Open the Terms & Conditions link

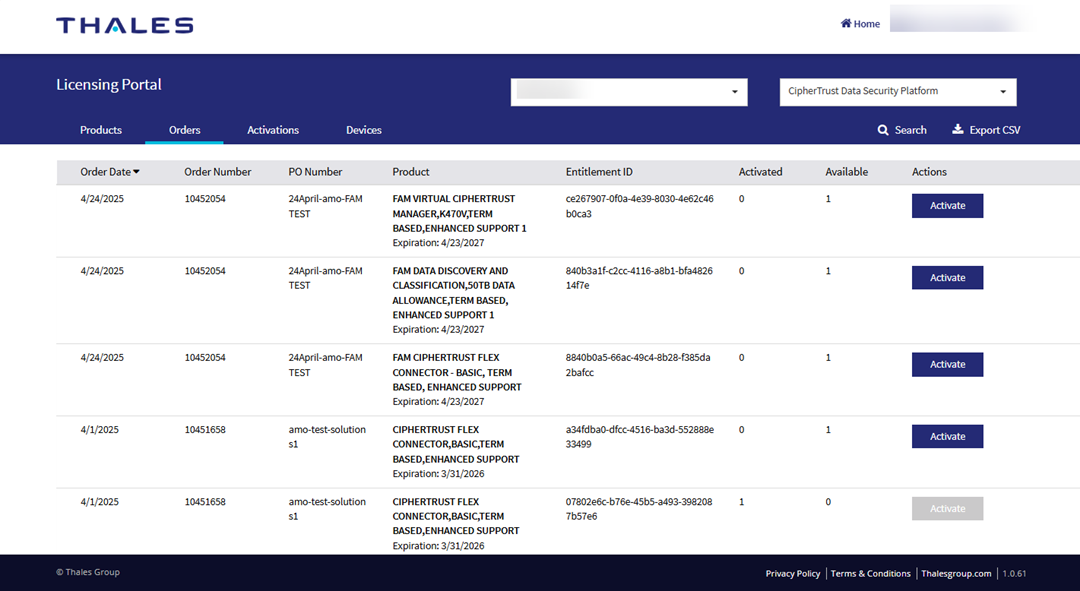click(870, 573)
